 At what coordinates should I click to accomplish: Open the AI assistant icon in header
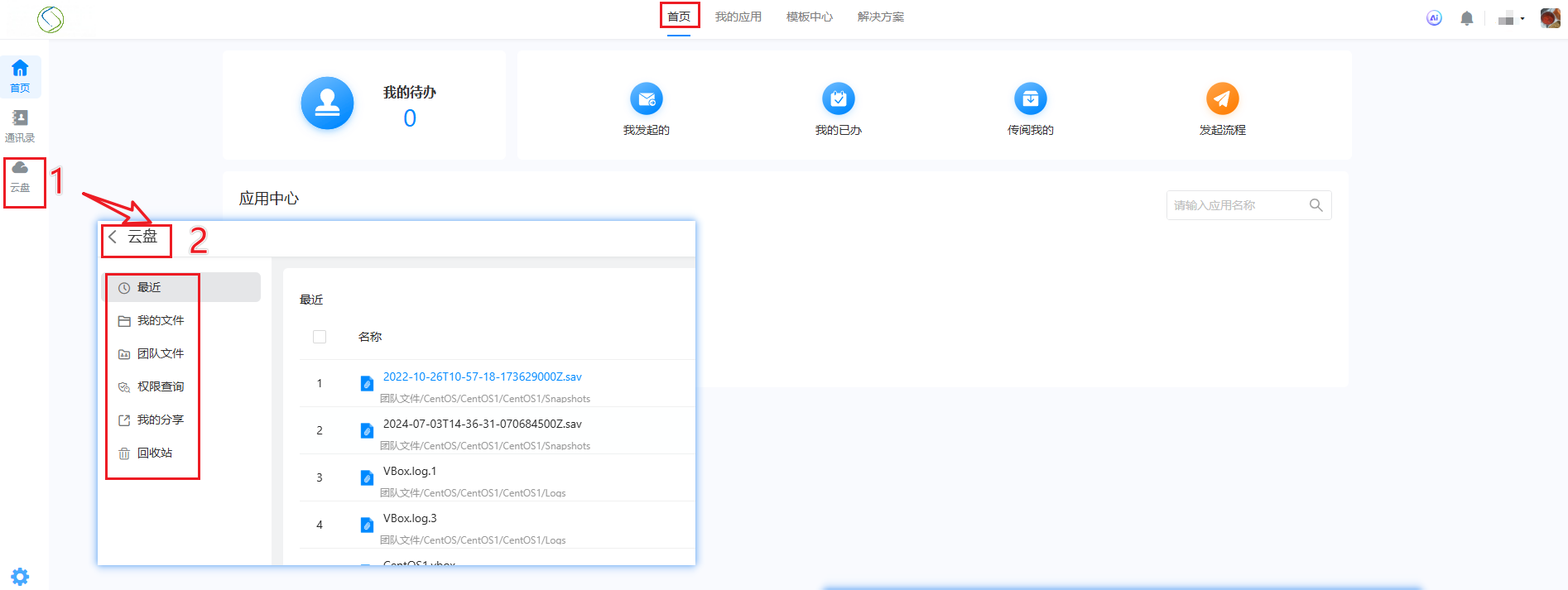pos(1434,18)
